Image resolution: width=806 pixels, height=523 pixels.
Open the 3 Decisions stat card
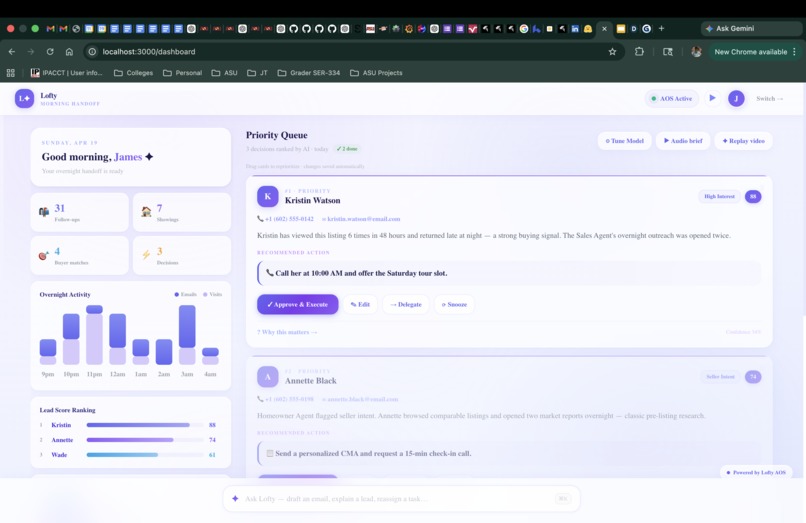[182, 255]
